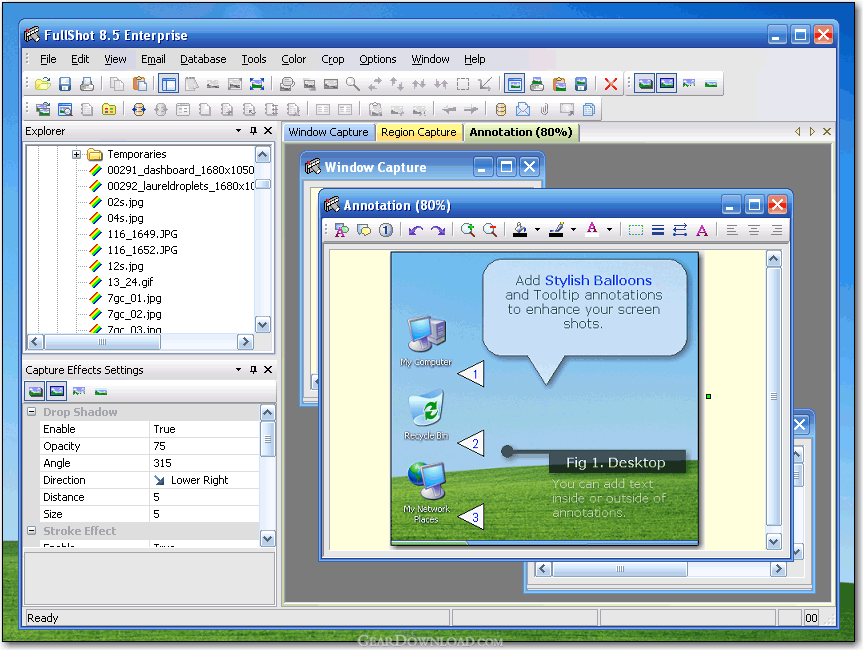Click the Redo arrow in Annotation toolbar

(x=438, y=230)
